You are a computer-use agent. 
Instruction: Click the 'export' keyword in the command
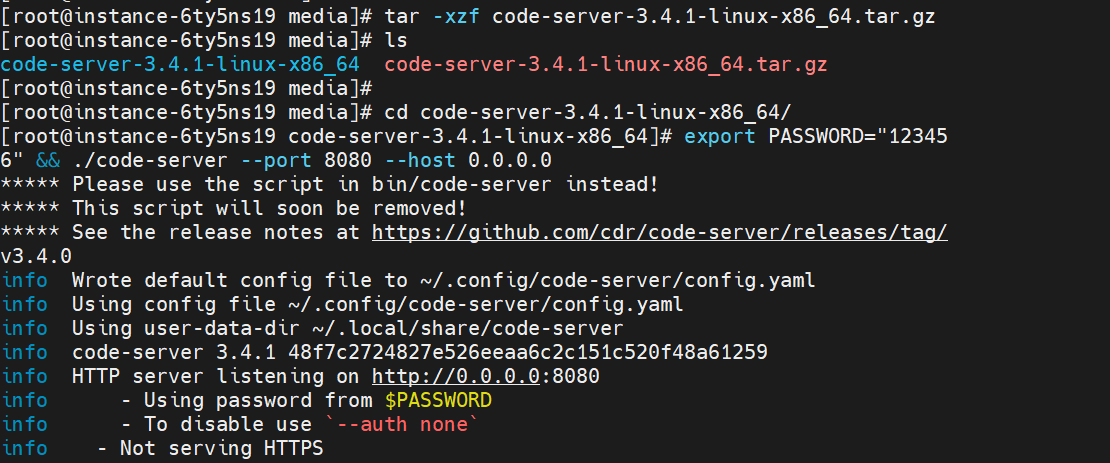720,136
